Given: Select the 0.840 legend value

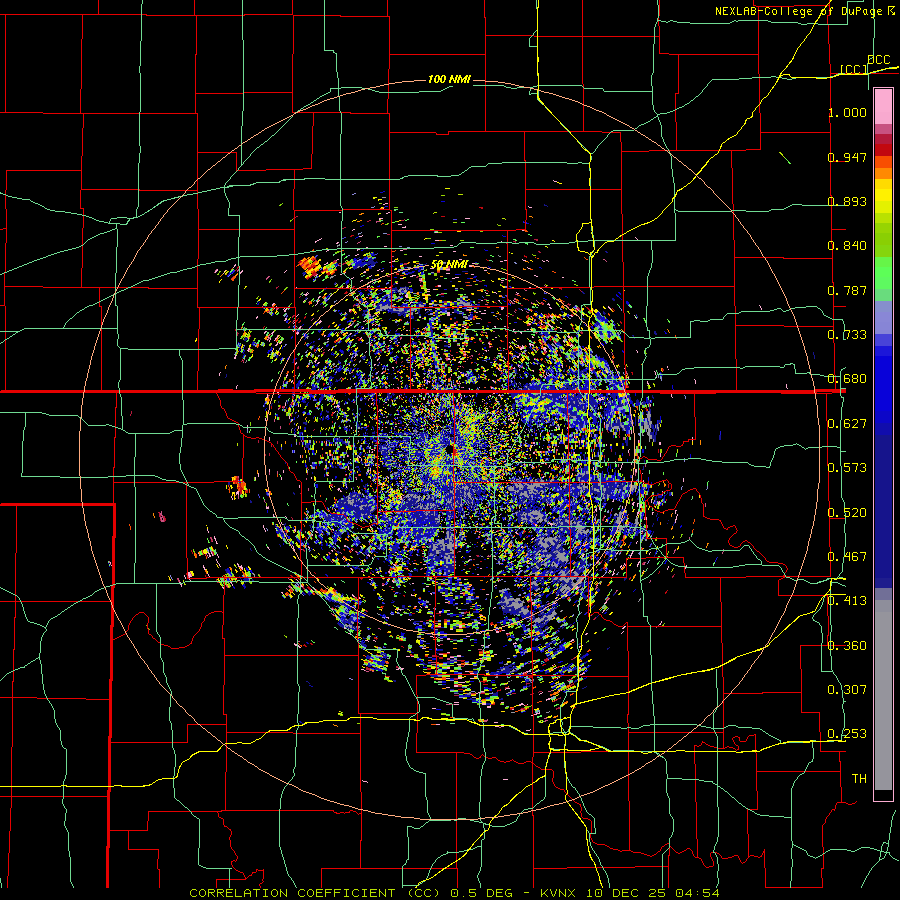Looking at the screenshot, I should coord(847,246).
